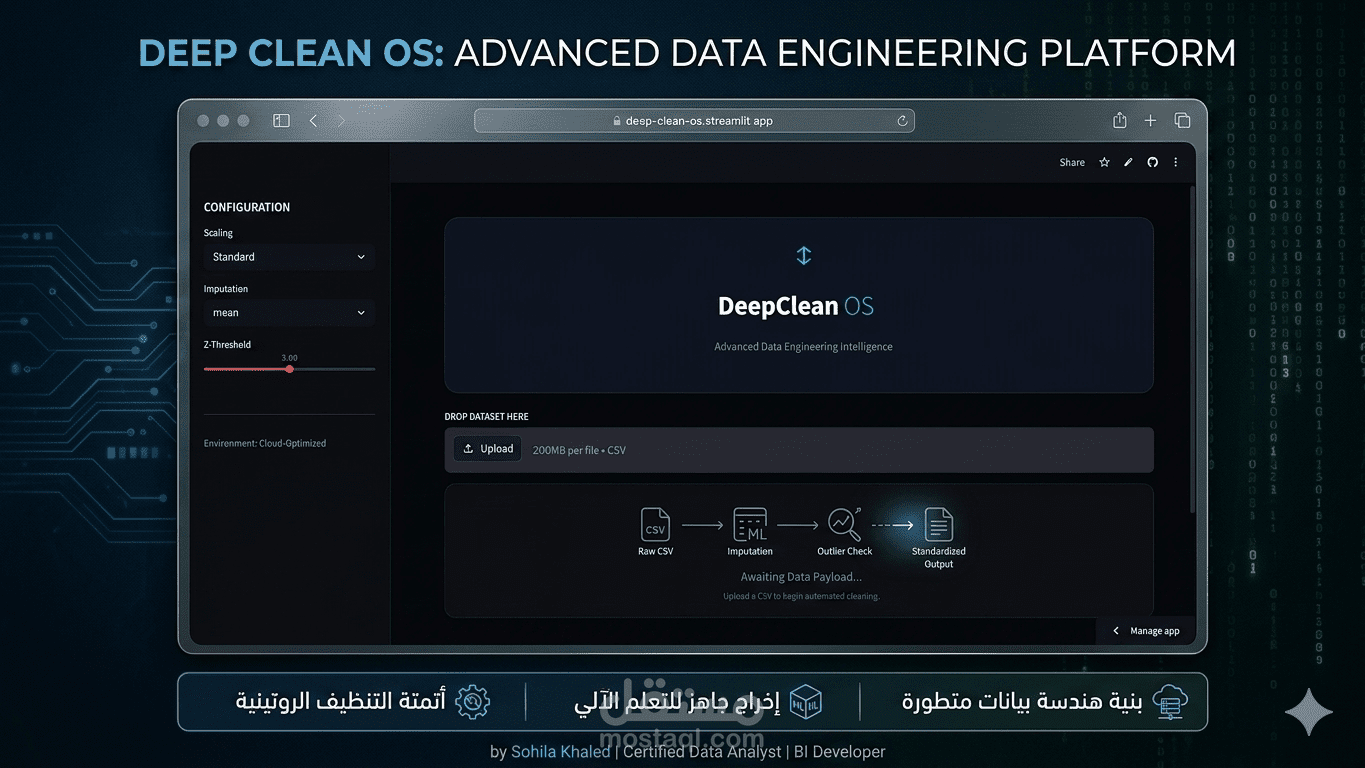The height and width of the screenshot is (768, 1365).
Task: Click the Imputation ML icon
Action: 750,525
